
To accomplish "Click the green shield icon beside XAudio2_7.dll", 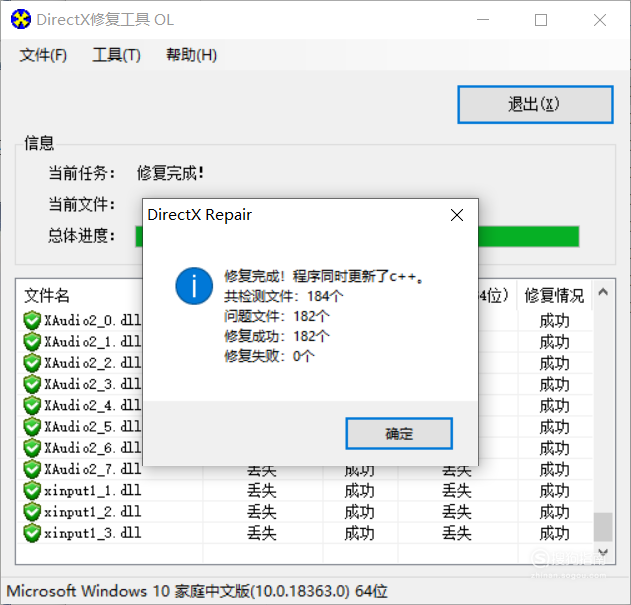I will [x=32, y=469].
